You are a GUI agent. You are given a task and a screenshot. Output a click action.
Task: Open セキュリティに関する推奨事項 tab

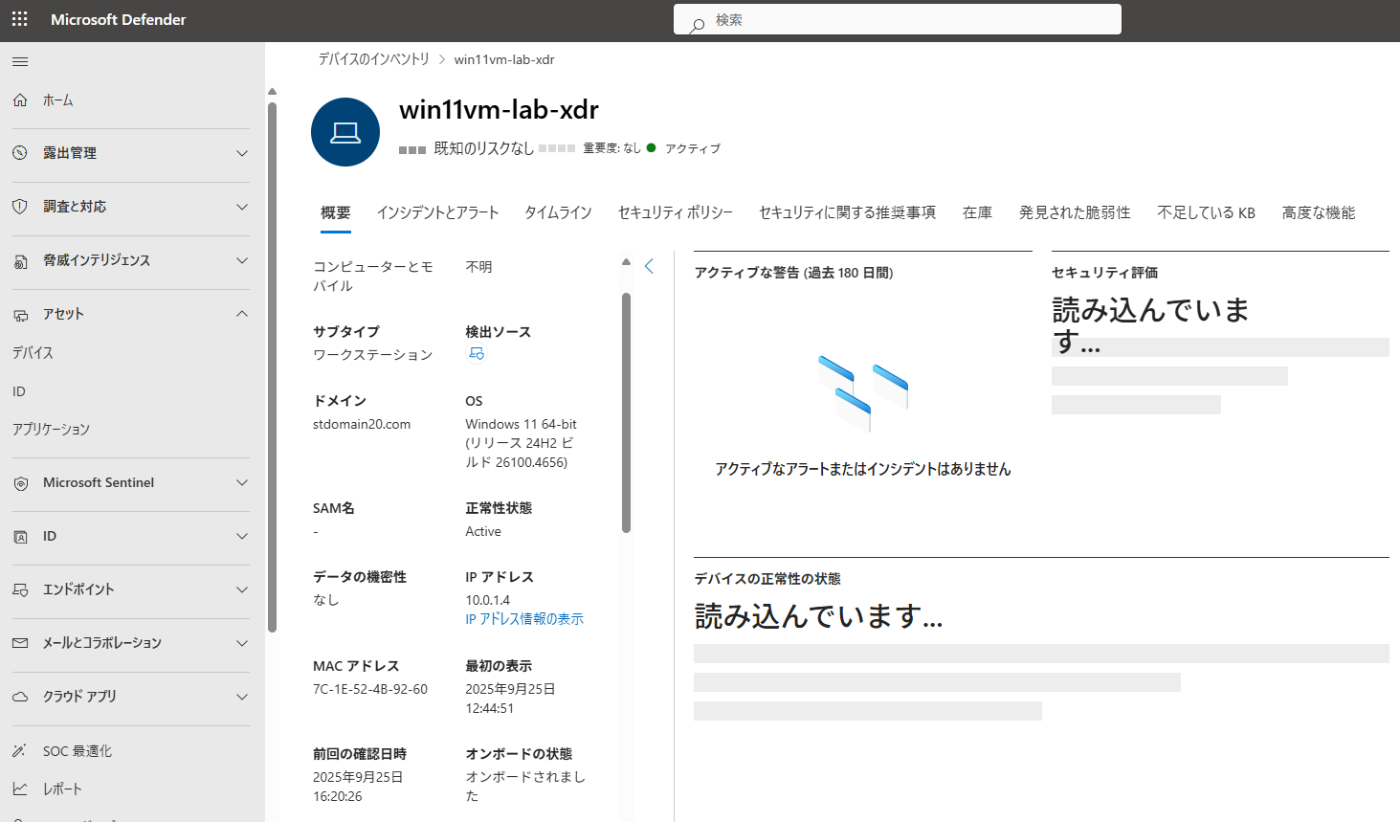[x=848, y=213]
